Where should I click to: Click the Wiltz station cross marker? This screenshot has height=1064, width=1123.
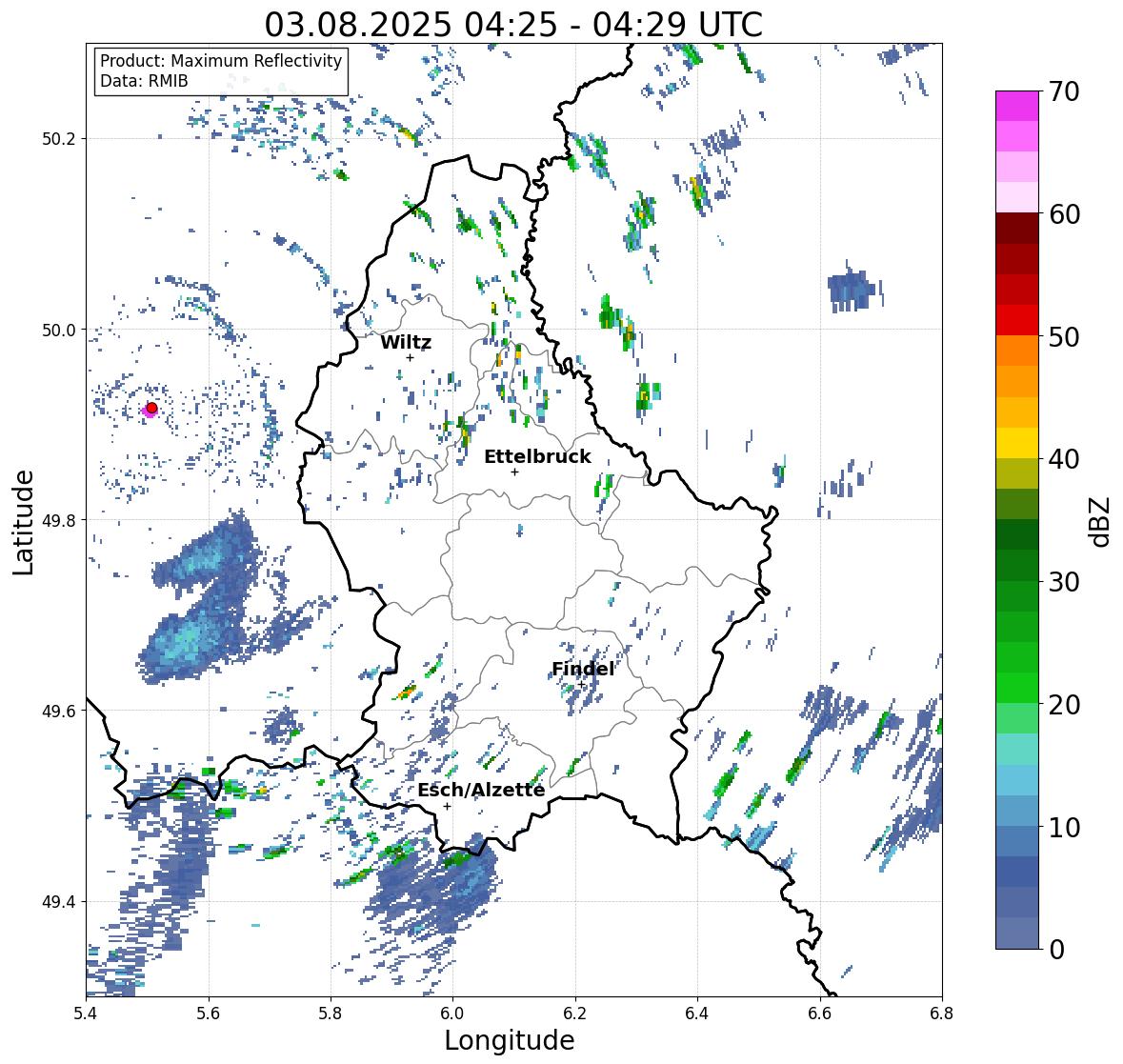pos(410,357)
